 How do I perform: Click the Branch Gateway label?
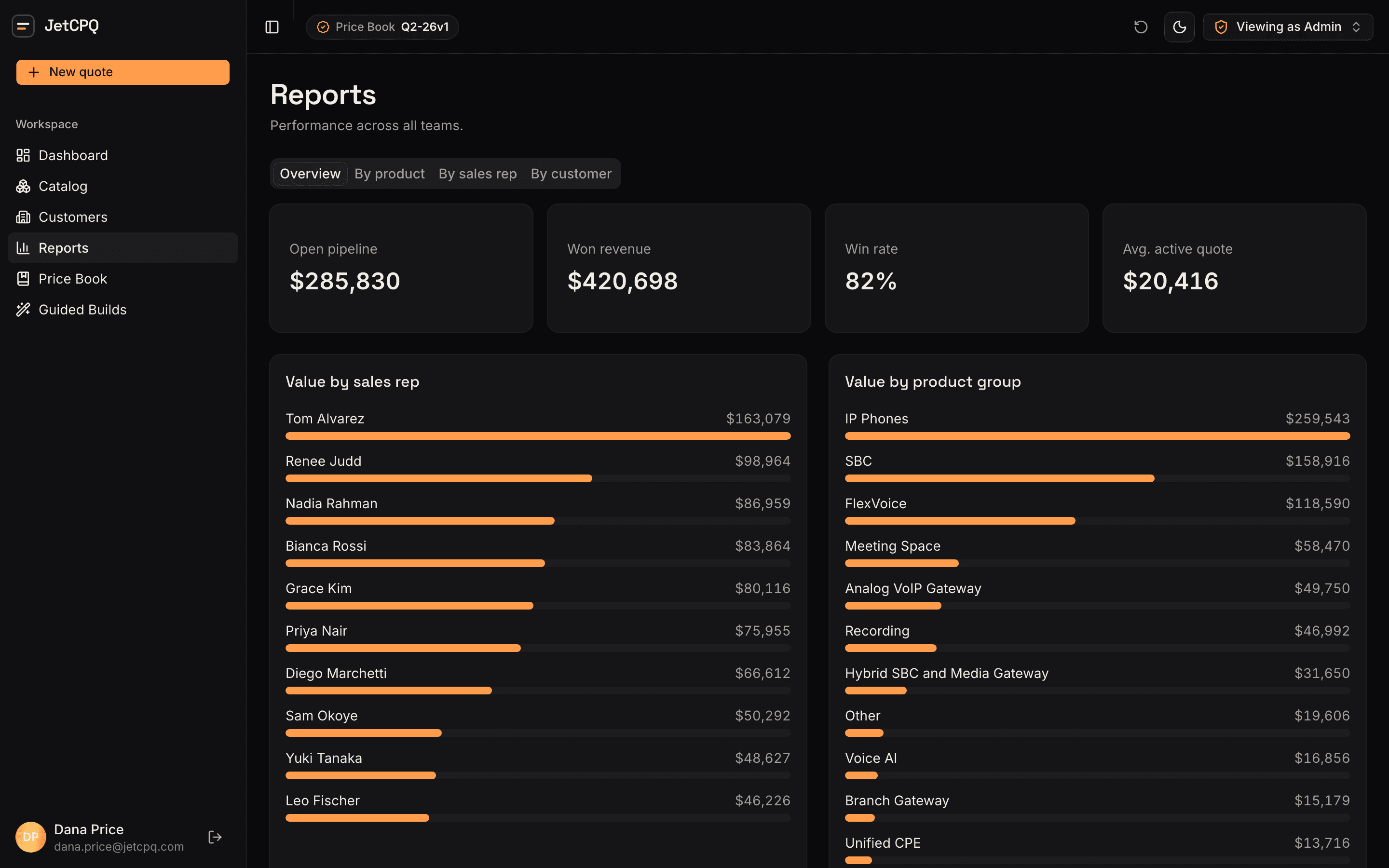[x=897, y=801]
